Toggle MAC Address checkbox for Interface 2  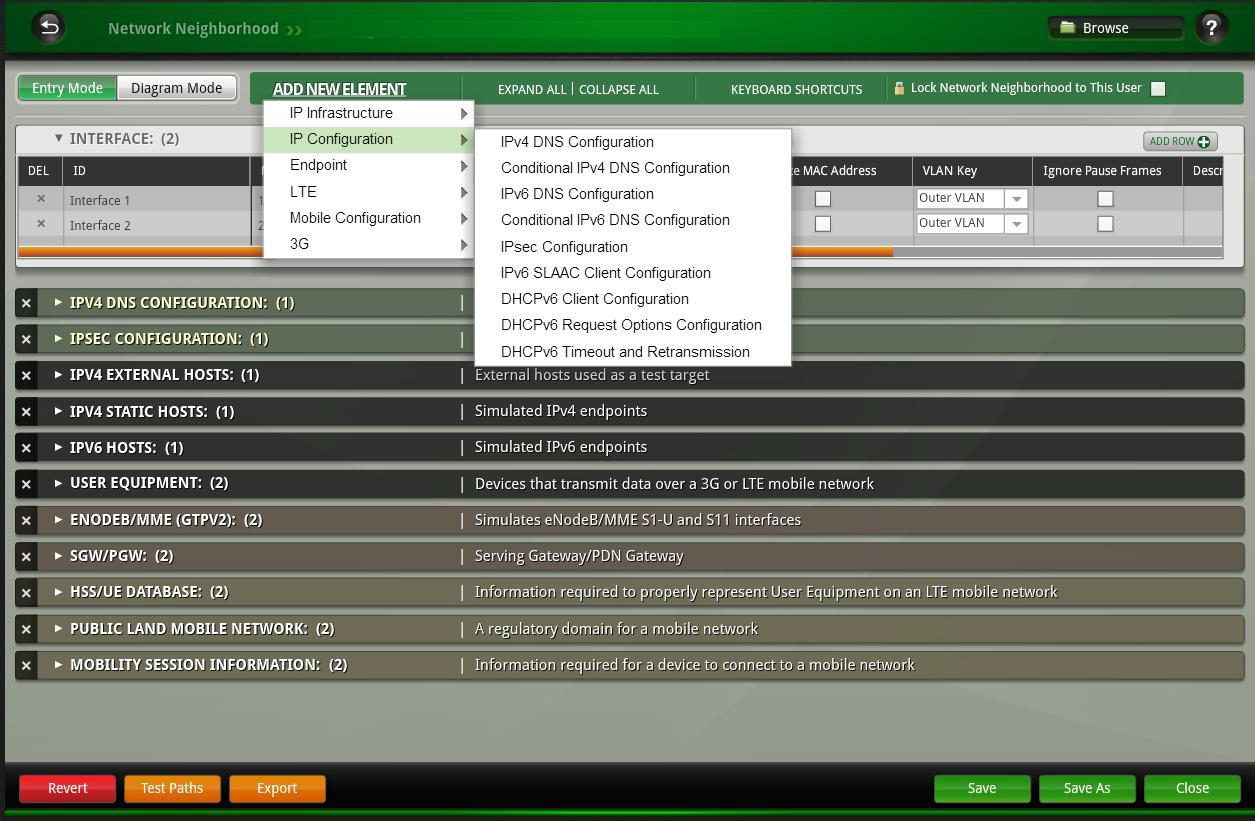(823, 224)
